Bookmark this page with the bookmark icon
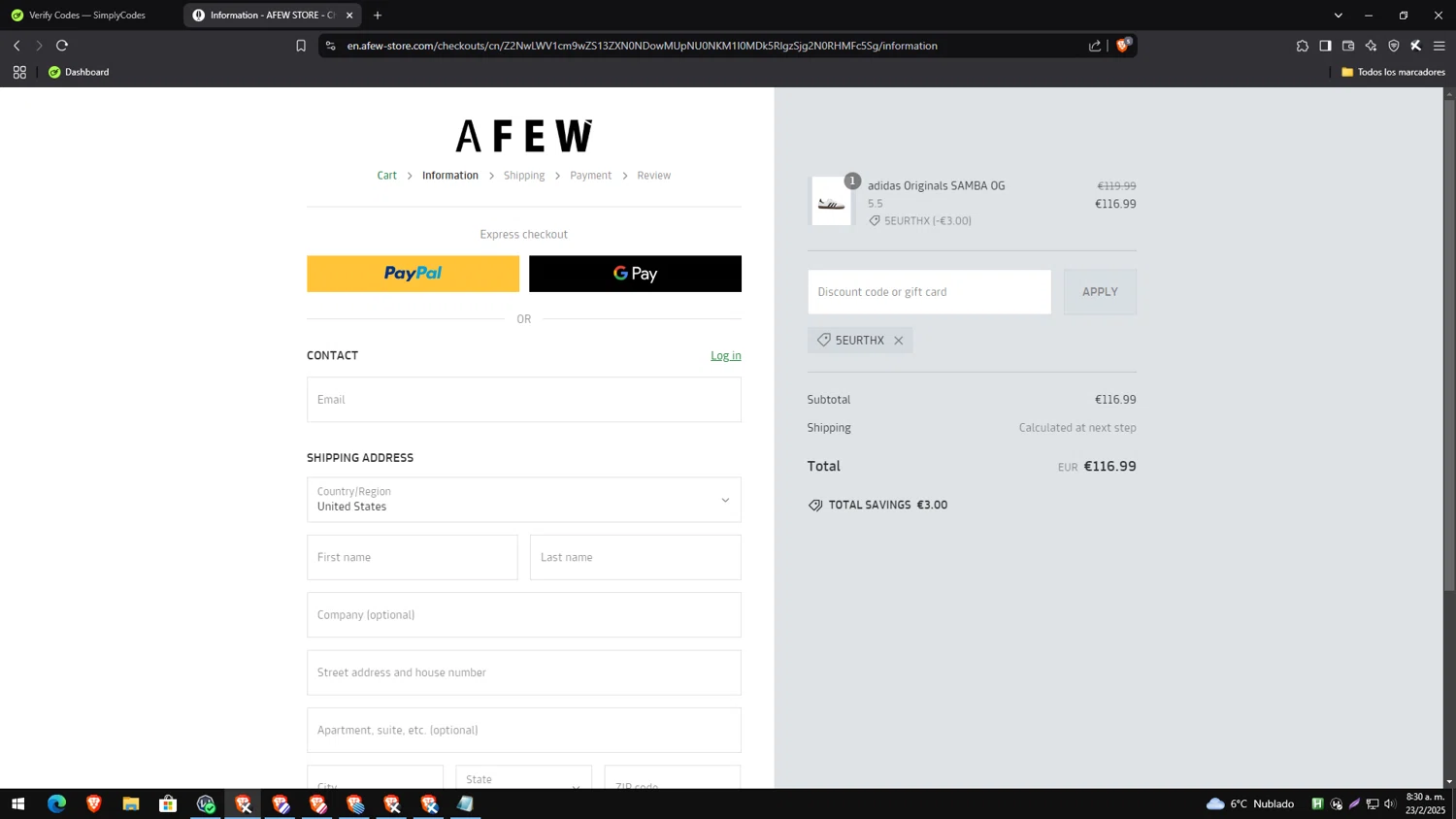 pyautogui.click(x=301, y=46)
